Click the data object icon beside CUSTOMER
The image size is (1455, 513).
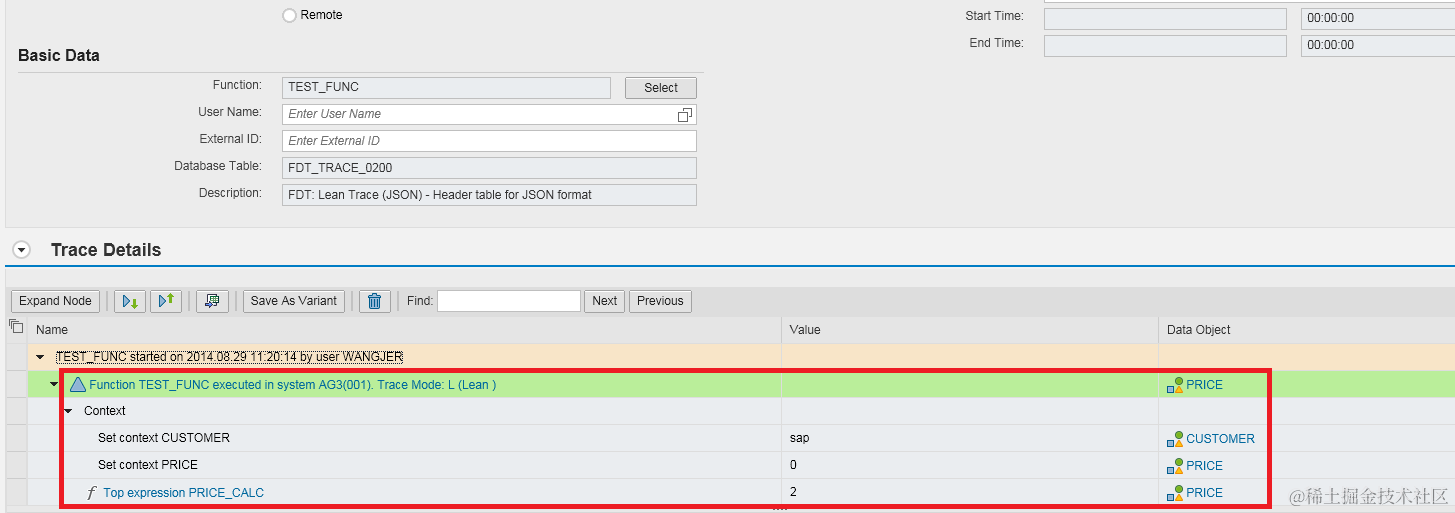tap(1175, 439)
